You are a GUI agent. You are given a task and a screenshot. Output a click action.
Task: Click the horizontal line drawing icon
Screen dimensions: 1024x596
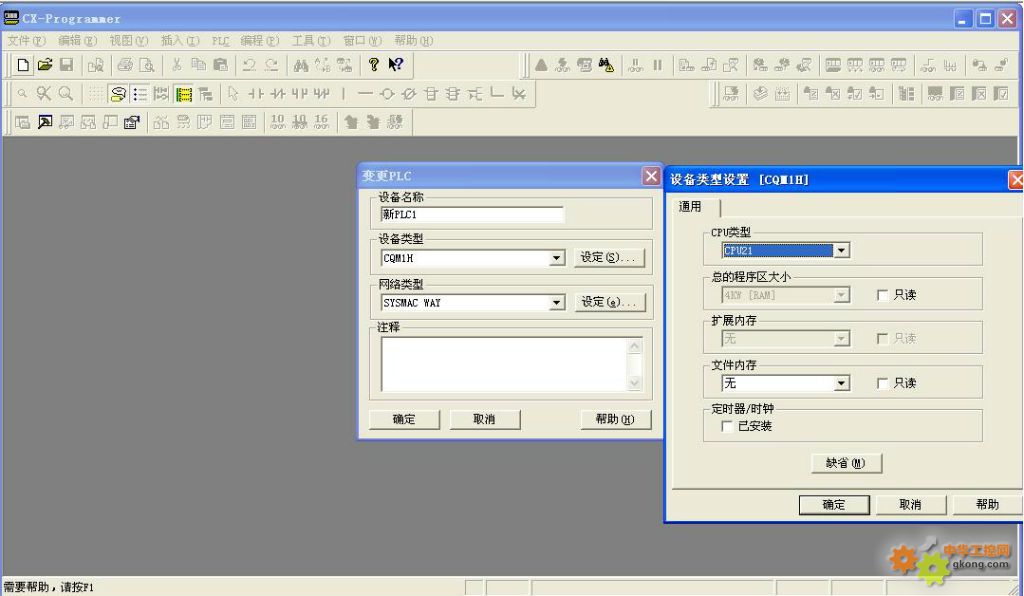(365, 94)
